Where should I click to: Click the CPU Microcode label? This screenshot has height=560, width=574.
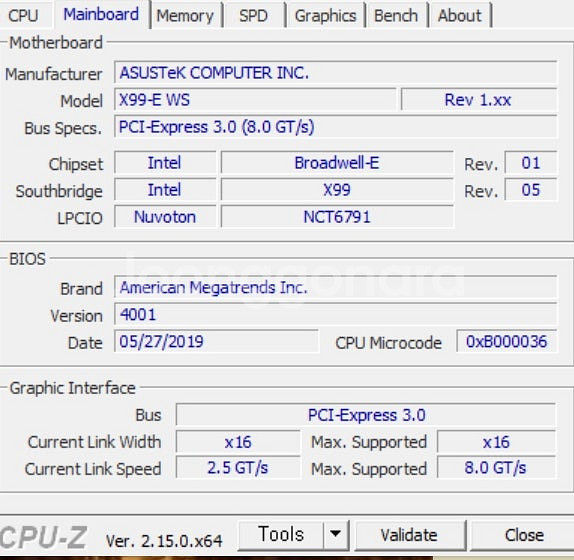388,343
